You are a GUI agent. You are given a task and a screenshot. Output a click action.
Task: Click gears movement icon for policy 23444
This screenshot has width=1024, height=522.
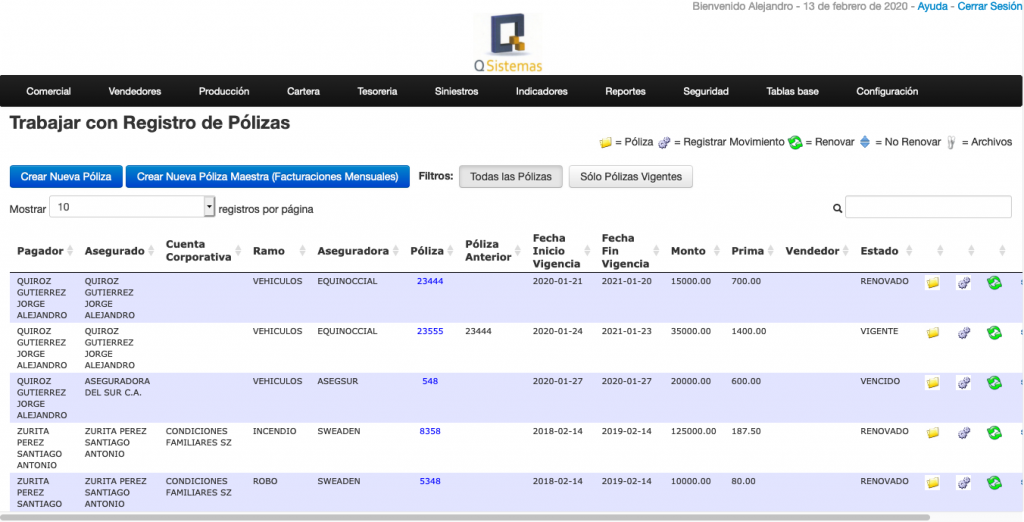pyautogui.click(x=963, y=283)
